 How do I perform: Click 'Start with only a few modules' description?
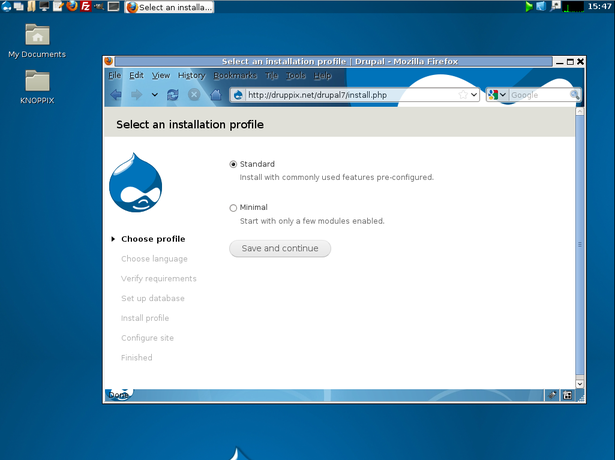point(312,221)
